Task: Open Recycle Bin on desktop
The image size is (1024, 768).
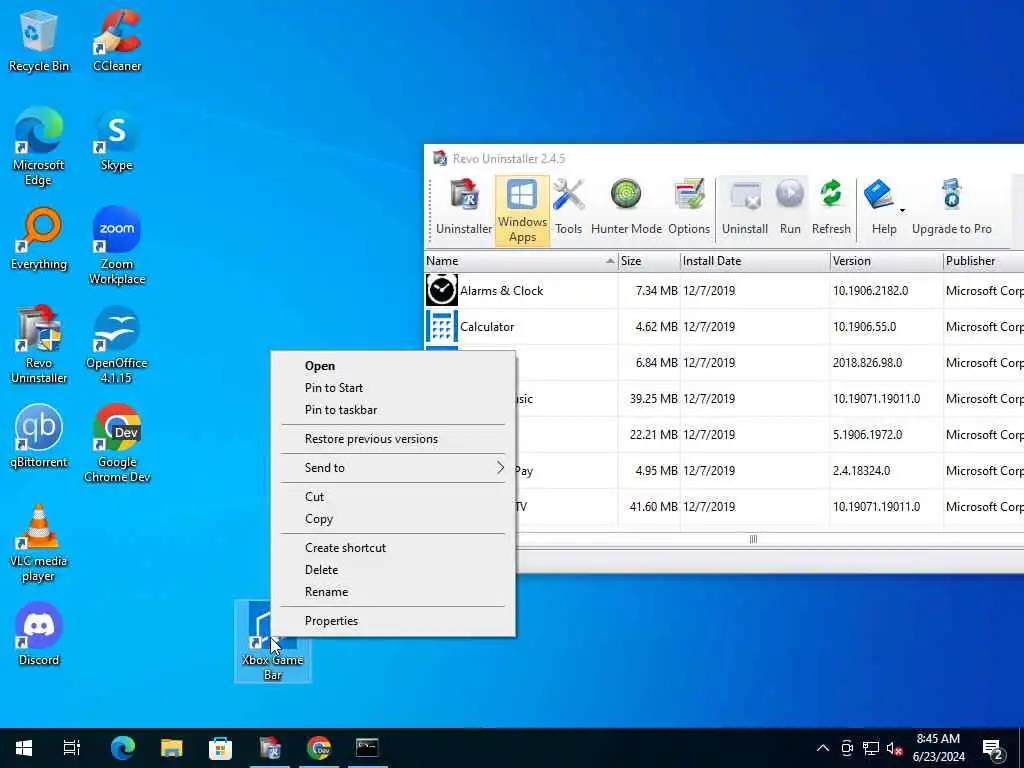Action: click(39, 41)
